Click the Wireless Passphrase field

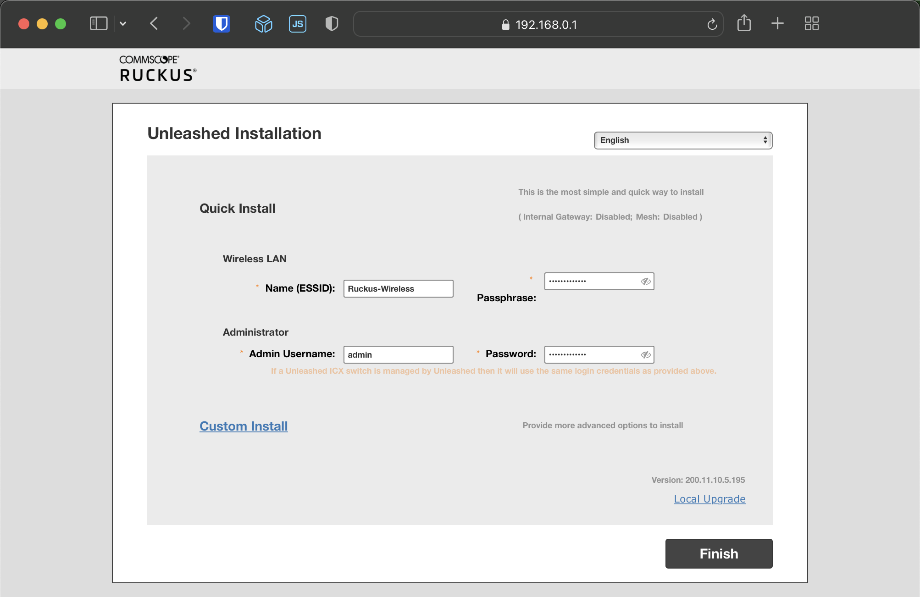pos(599,281)
